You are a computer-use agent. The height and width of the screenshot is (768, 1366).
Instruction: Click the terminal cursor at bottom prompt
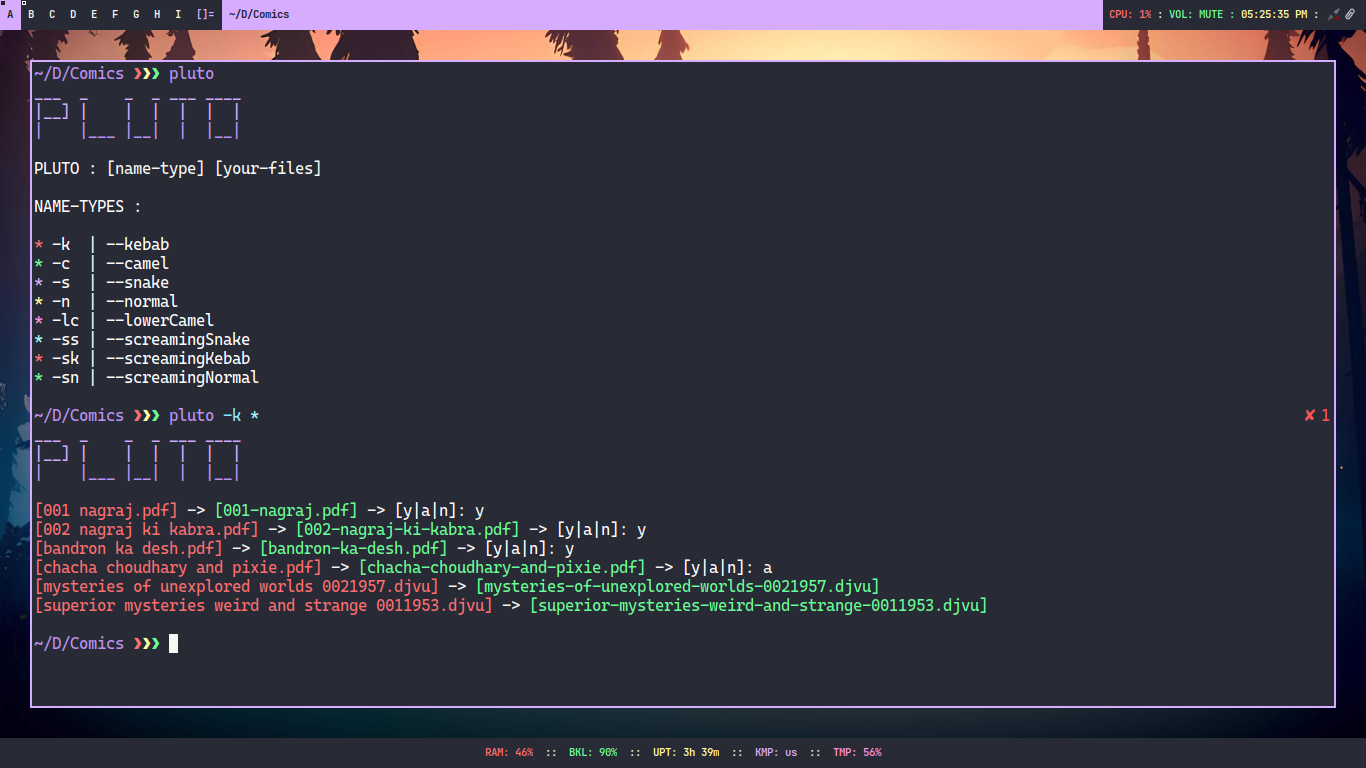coord(173,643)
